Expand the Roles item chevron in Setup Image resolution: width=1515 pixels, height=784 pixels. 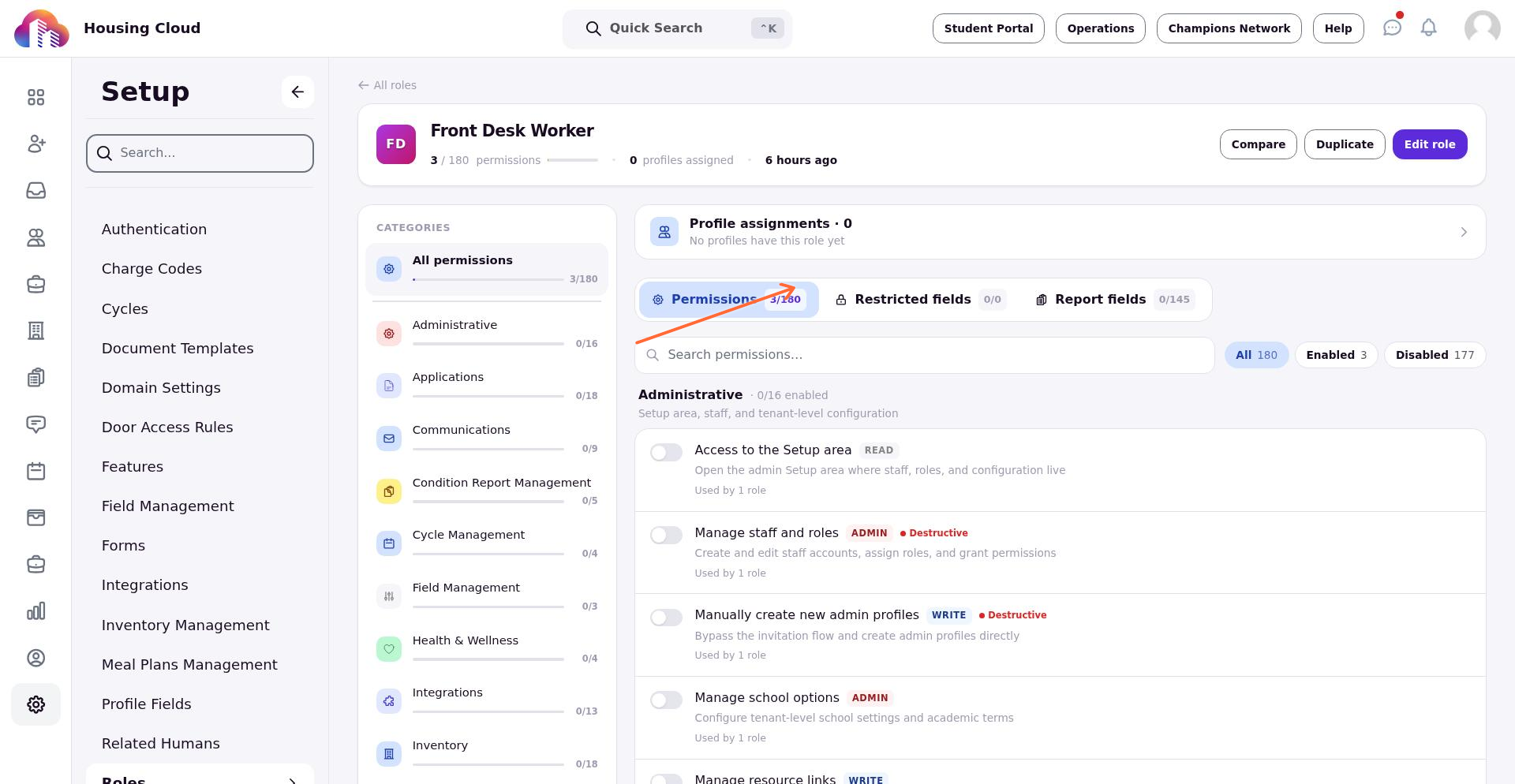[x=292, y=780]
